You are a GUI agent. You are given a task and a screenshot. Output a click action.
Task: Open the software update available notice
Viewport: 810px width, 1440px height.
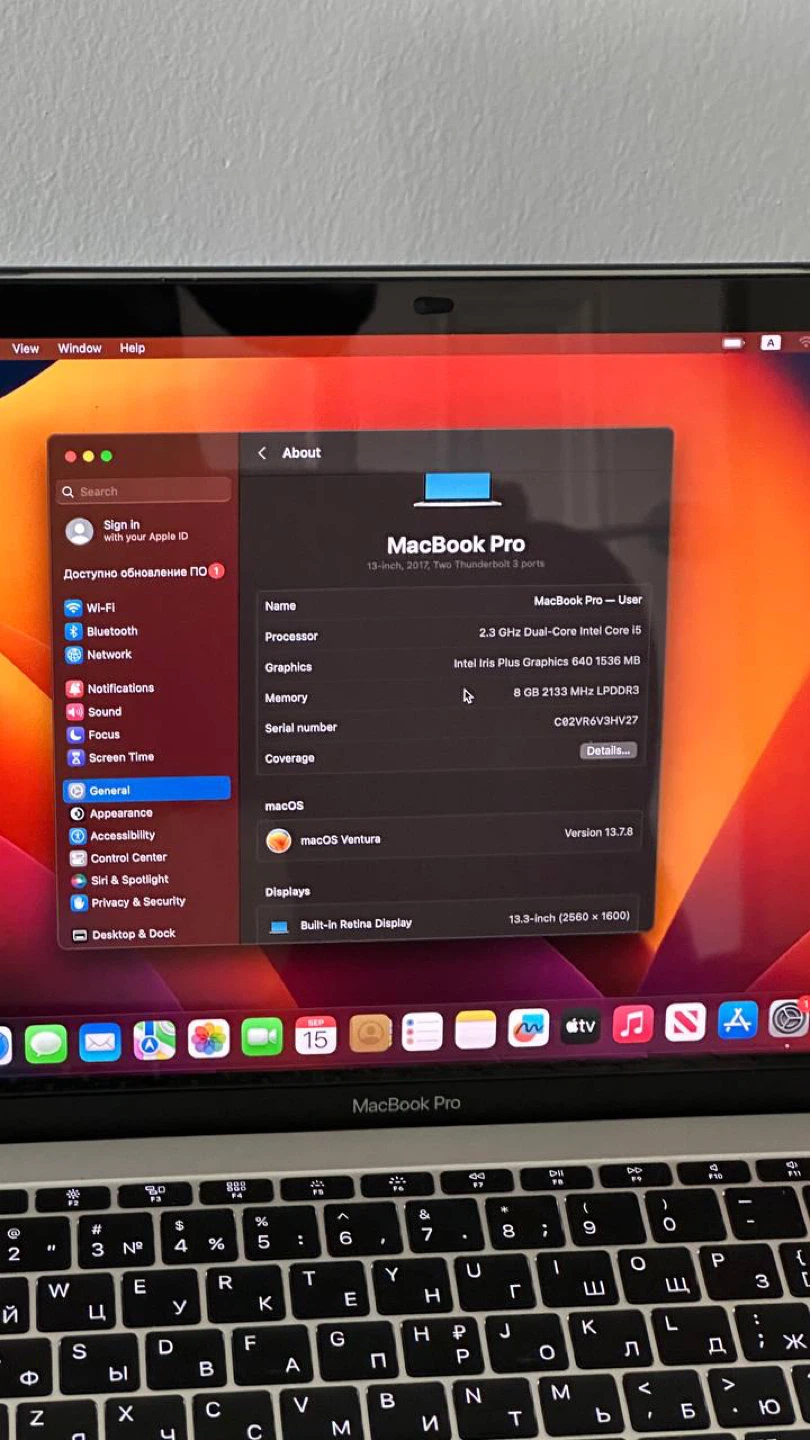click(144, 572)
